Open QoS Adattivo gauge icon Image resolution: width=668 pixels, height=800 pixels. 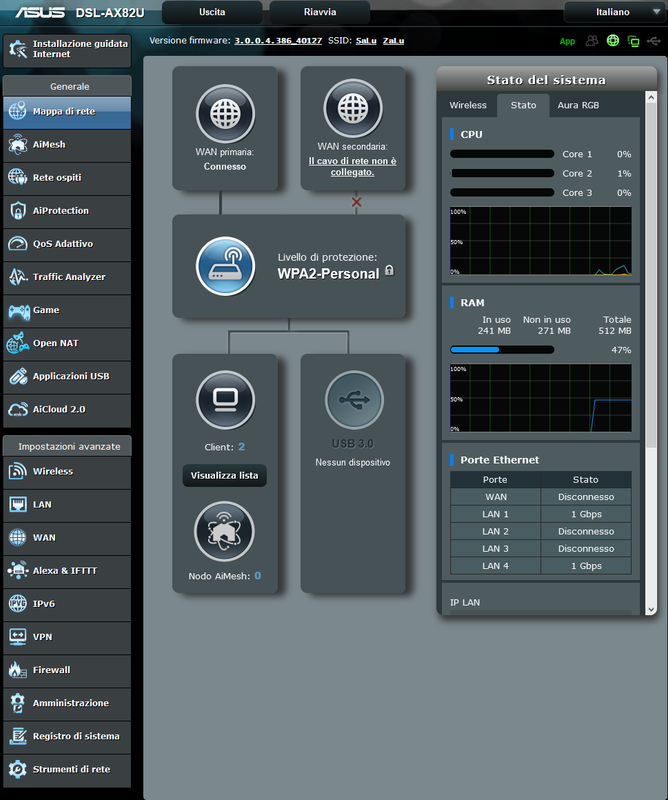pyautogui.click(x=17, y=244)
